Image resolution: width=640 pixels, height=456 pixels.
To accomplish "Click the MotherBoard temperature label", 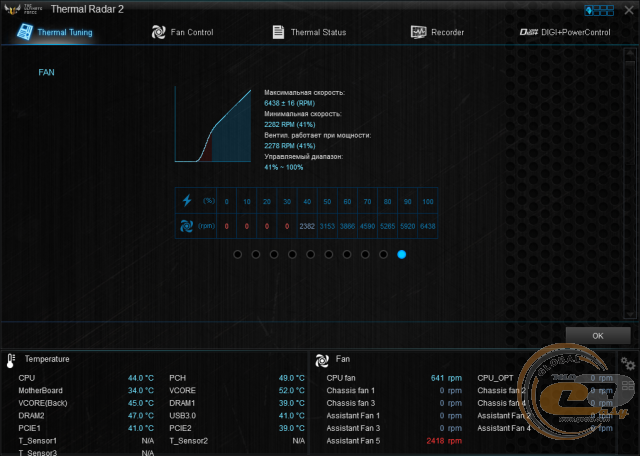I will point(40,391).
